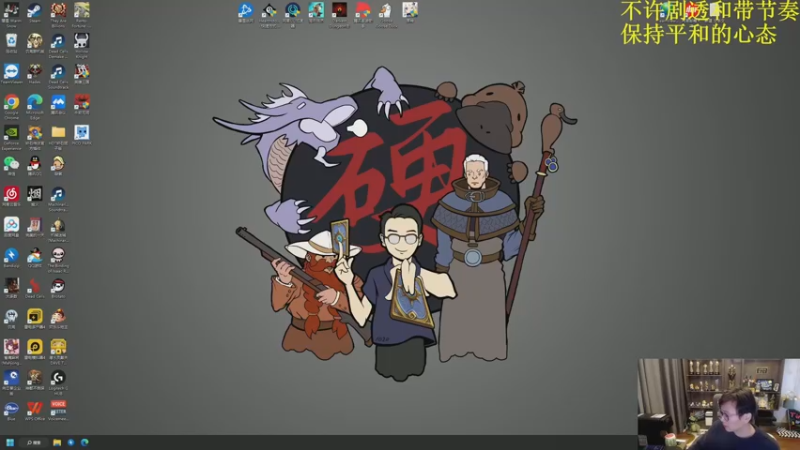This screenshot has height=450, width=800.
Task: Open the blue triangle app icon at top
Action: coord(245,10)
